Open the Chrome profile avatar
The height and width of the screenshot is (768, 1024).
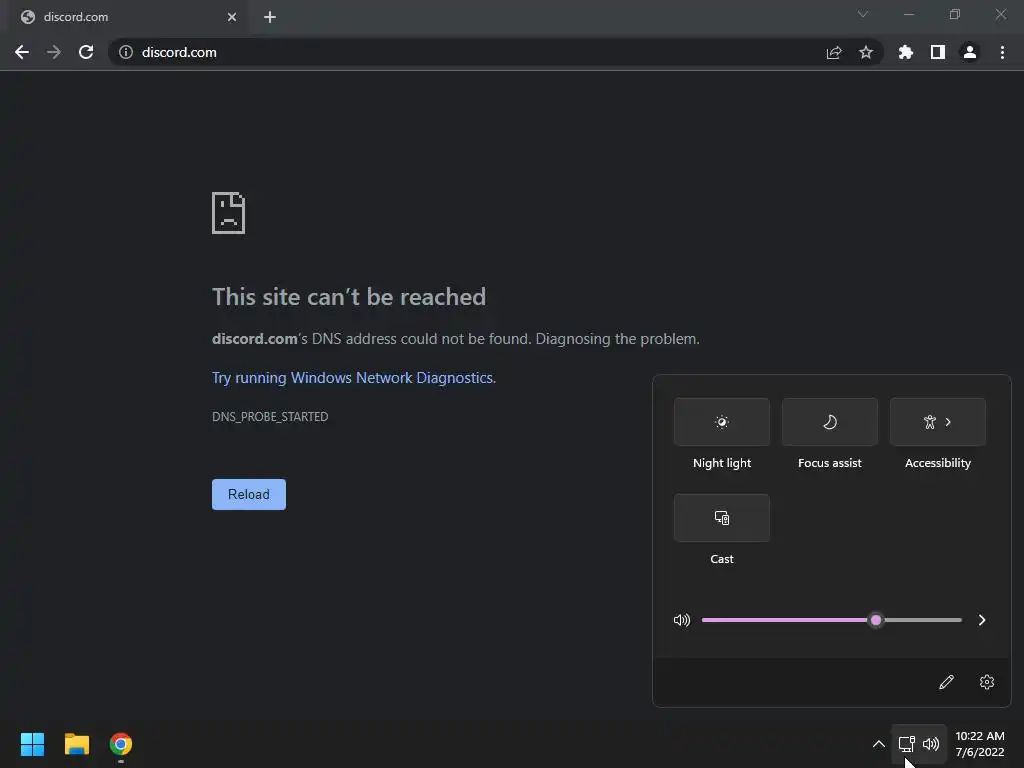coord(970,52)
